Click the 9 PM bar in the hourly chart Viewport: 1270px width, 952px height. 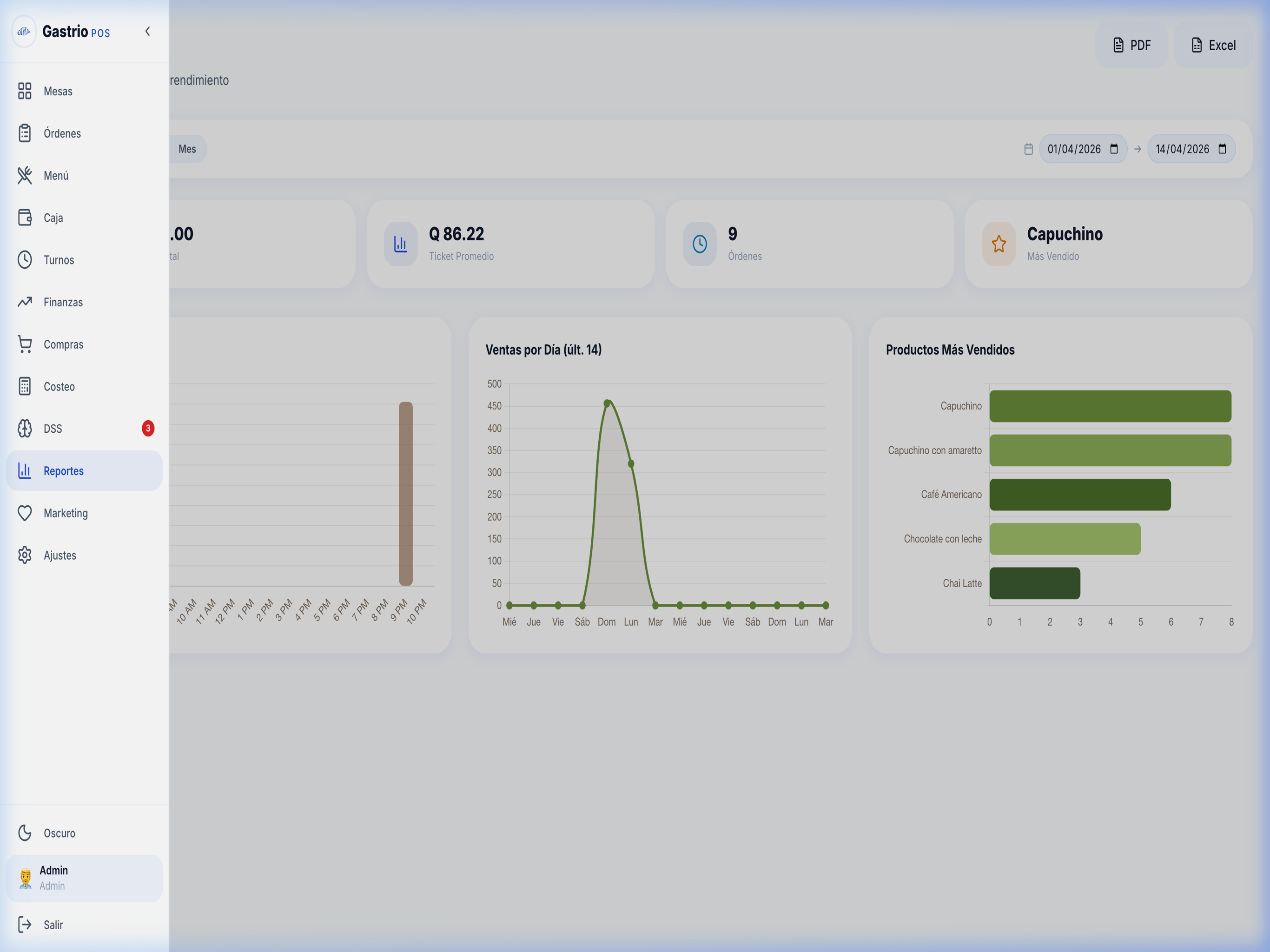(x=406, y=494)
